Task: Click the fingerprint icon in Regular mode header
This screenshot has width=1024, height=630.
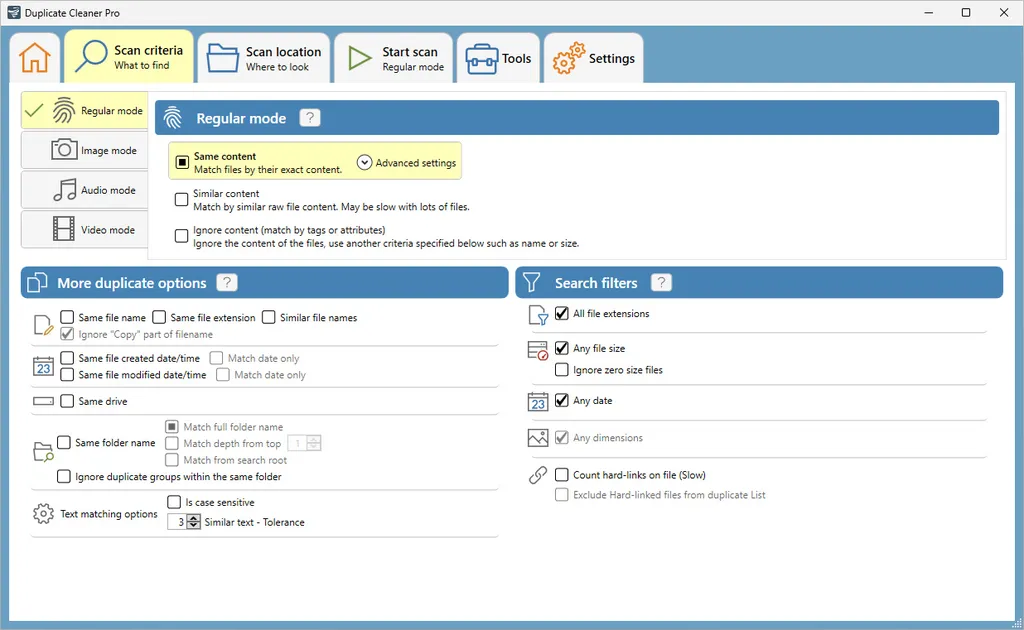Action: (x=172, y=118)
